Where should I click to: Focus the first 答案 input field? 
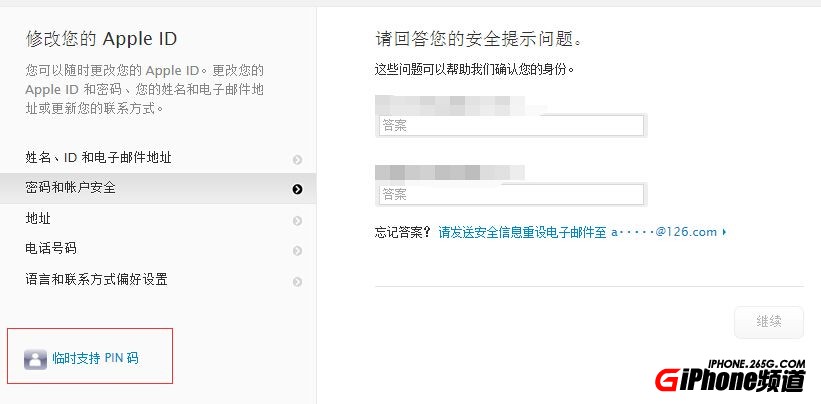pyautogui.click(x=510, y=126)
